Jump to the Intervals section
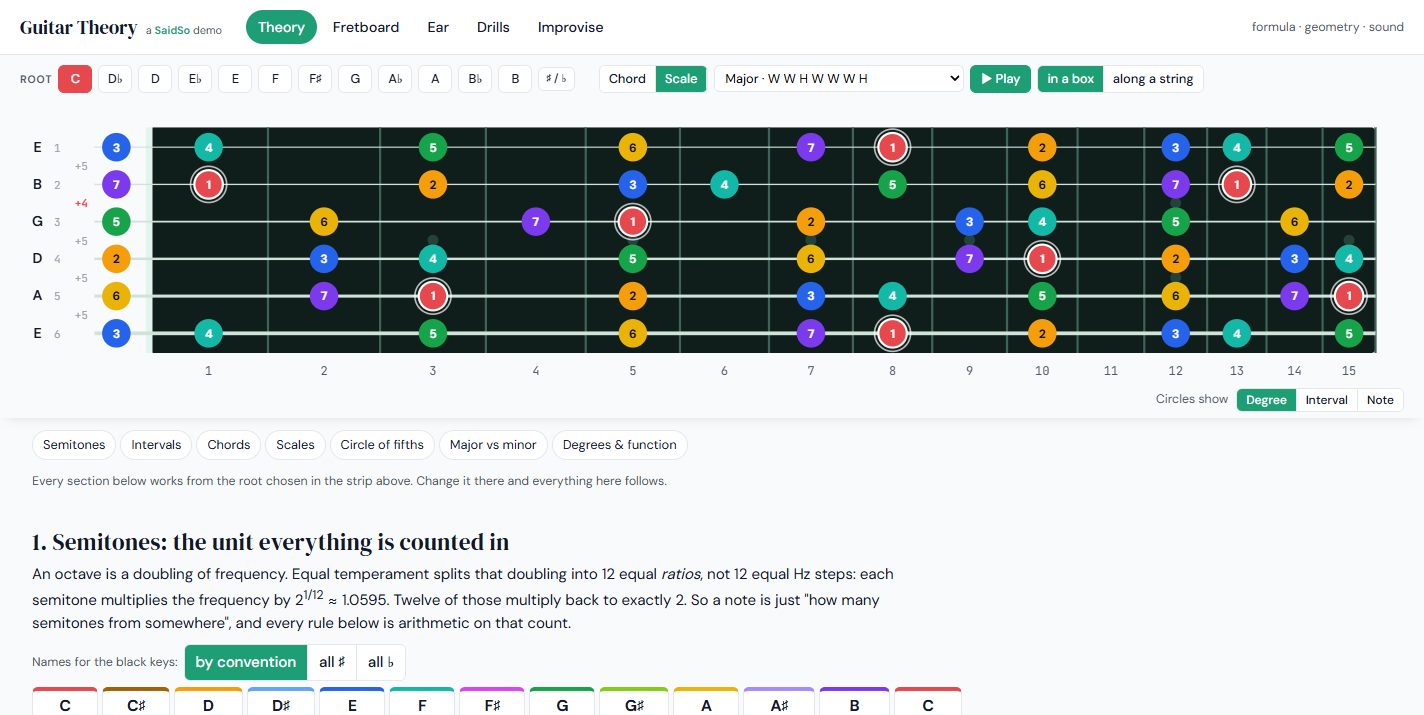Viewport: 1424px width, 715px height. [x=157, y=445]
